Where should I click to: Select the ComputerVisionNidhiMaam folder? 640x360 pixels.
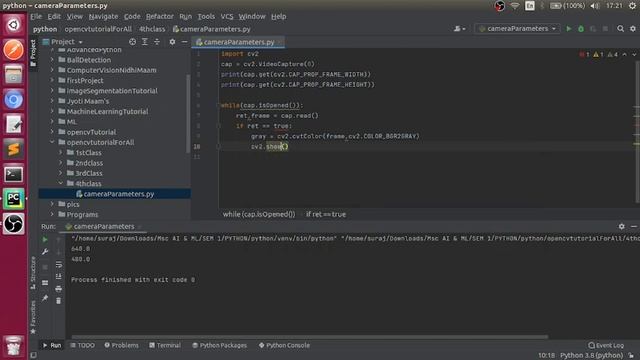(x=111, y=70)
